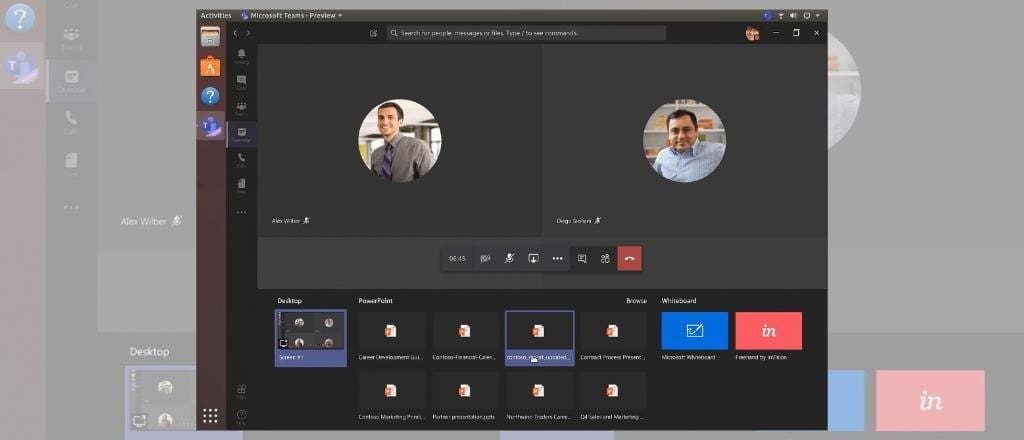This screenshot has width=1024, height=440.
Task: Go back with the navigation arrow
Action: (236, 33)
